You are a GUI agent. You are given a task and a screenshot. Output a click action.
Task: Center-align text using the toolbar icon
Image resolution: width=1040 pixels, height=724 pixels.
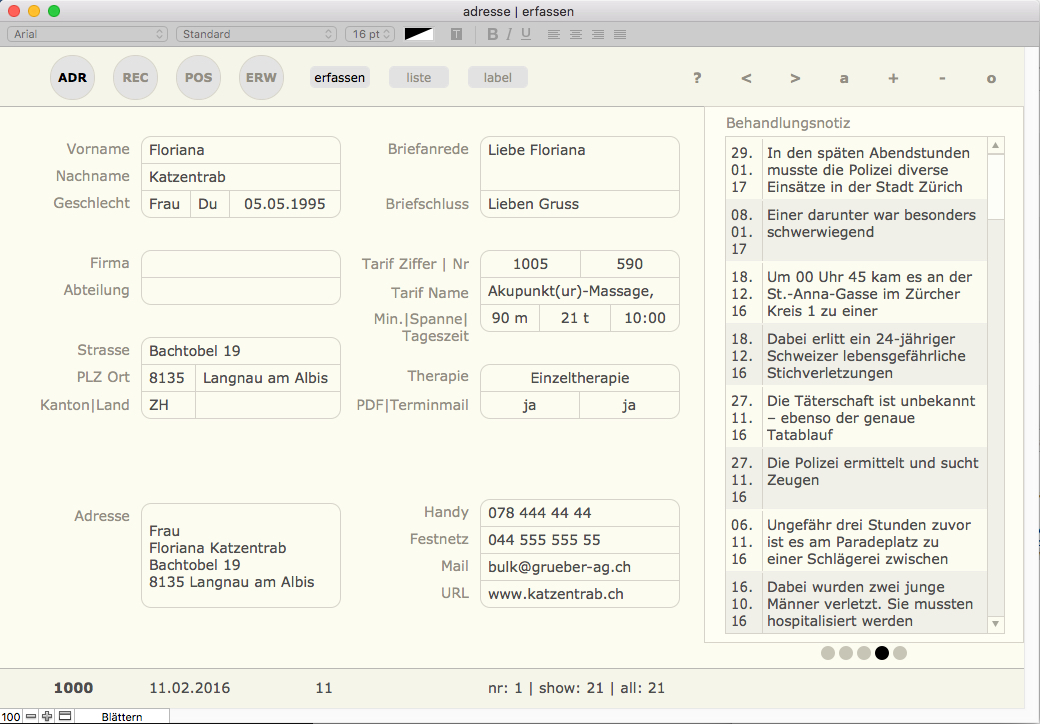pyautogui.click(x=575, y=34)
